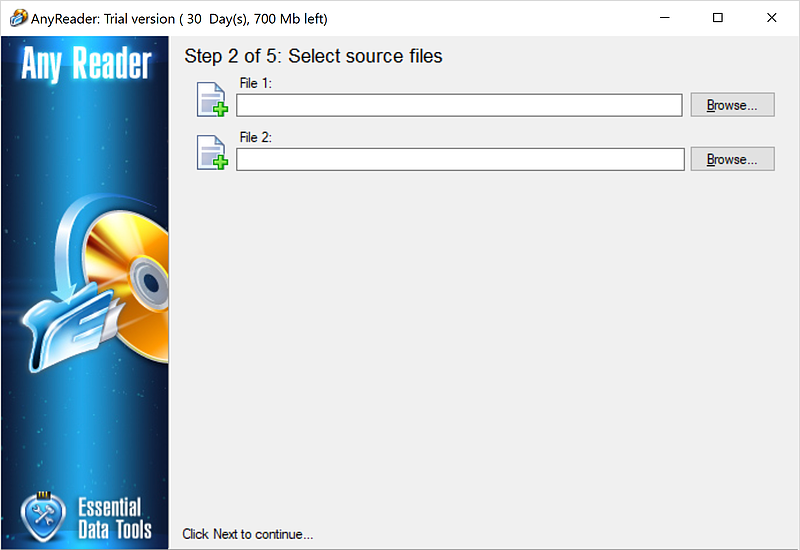The width and height of the screenshot is (800, 550).
Task: Click the "File 2:" label
Action: [x=256, y=138]
